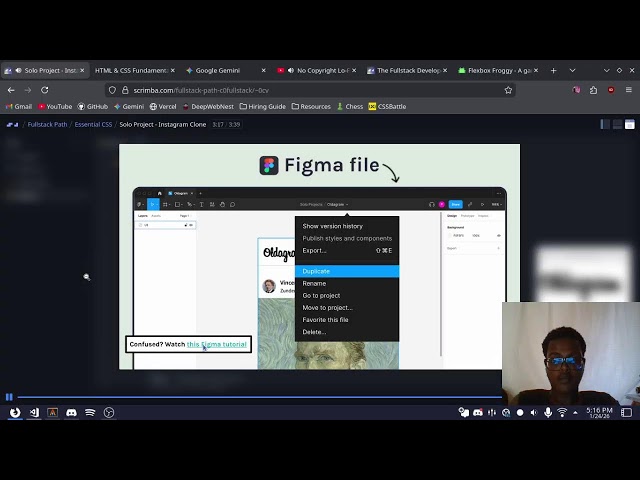Click the Wi-Fi network tray icon
This screenshot has height=480, width=640.
point(562,413)
